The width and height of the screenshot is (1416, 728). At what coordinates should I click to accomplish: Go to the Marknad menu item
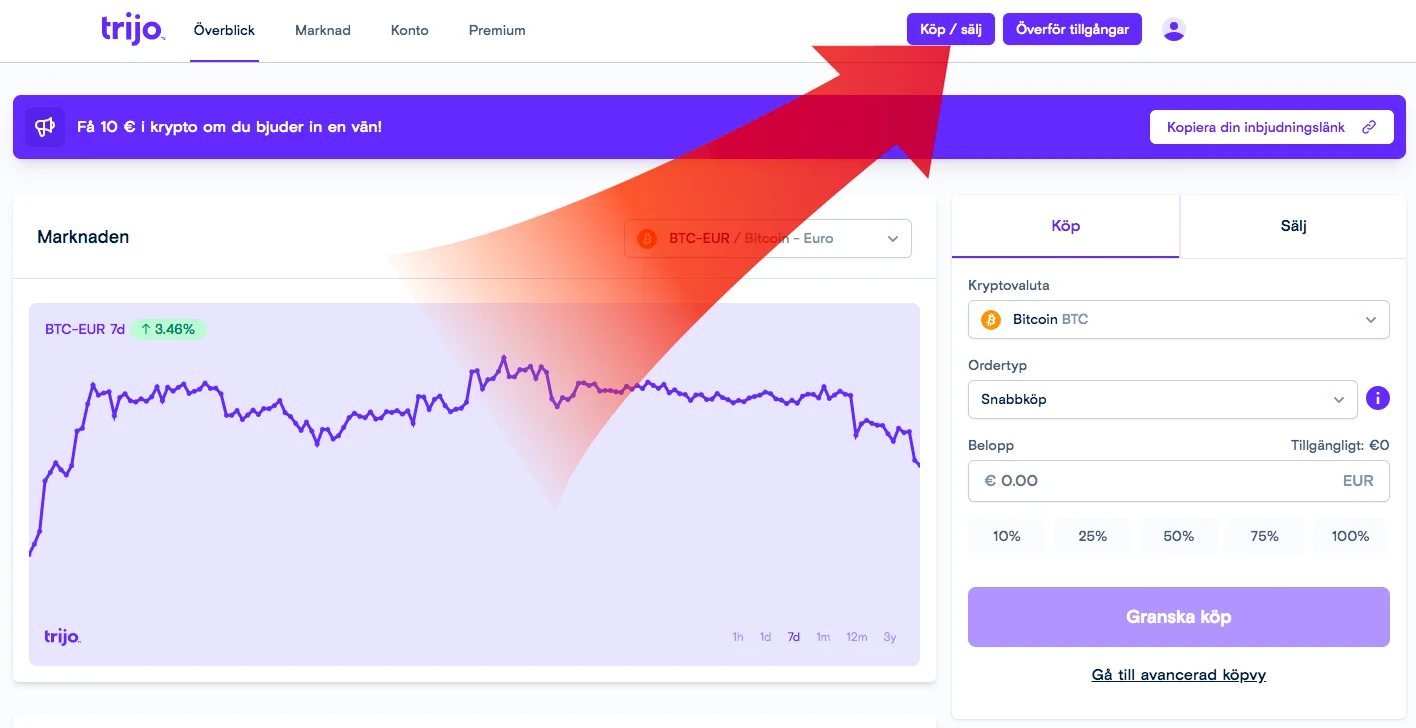(322, 30)
